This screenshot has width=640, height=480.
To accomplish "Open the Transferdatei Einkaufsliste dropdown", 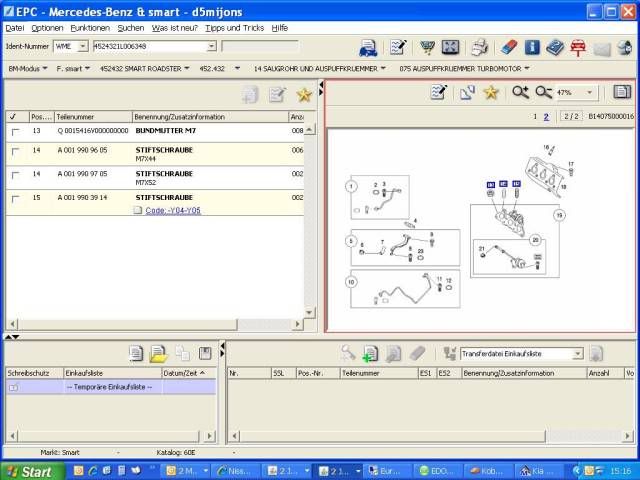I will click(577, 353).
